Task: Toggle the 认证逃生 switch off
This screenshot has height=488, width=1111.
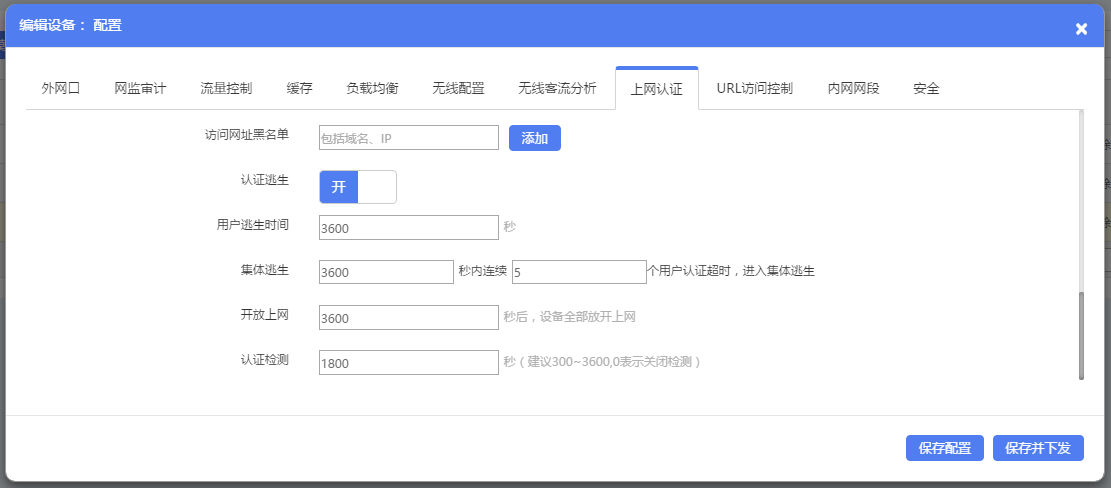Action: (x=357, y=187)
